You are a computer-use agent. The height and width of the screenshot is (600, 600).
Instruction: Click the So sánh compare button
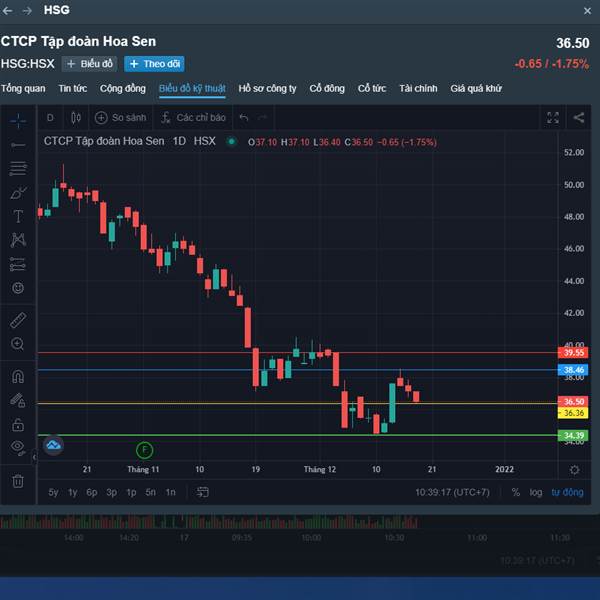(x=121, y=118)
